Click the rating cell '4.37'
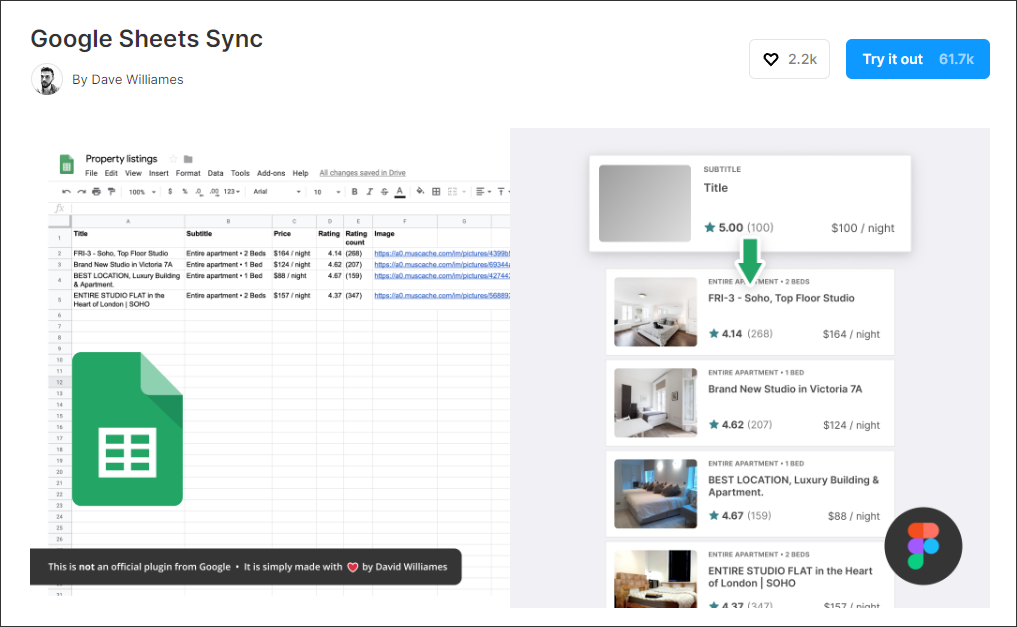Image resolution: width=1017 pixels, height=627 pixels. tap(330, 300)
